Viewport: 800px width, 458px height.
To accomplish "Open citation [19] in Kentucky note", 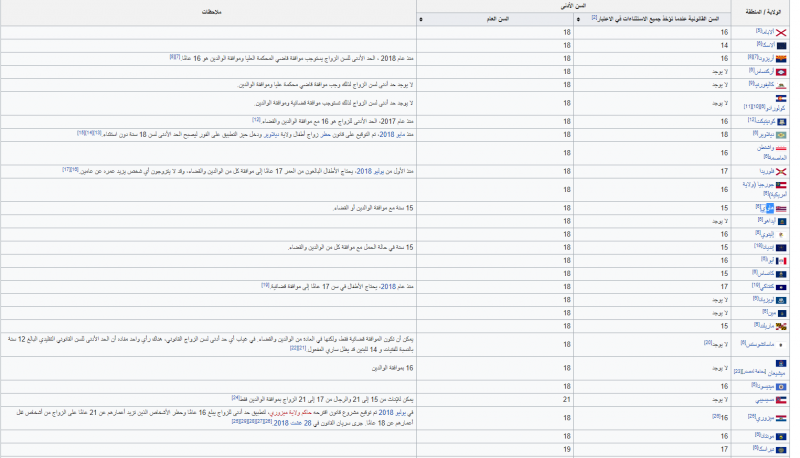I will (265, 286).
